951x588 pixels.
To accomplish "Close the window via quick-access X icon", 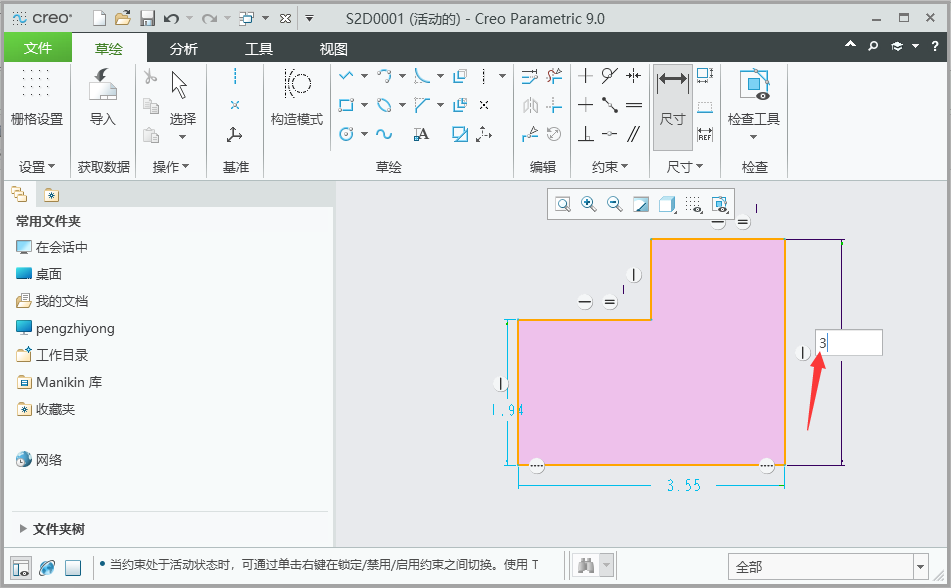I will tap(285, 19).
